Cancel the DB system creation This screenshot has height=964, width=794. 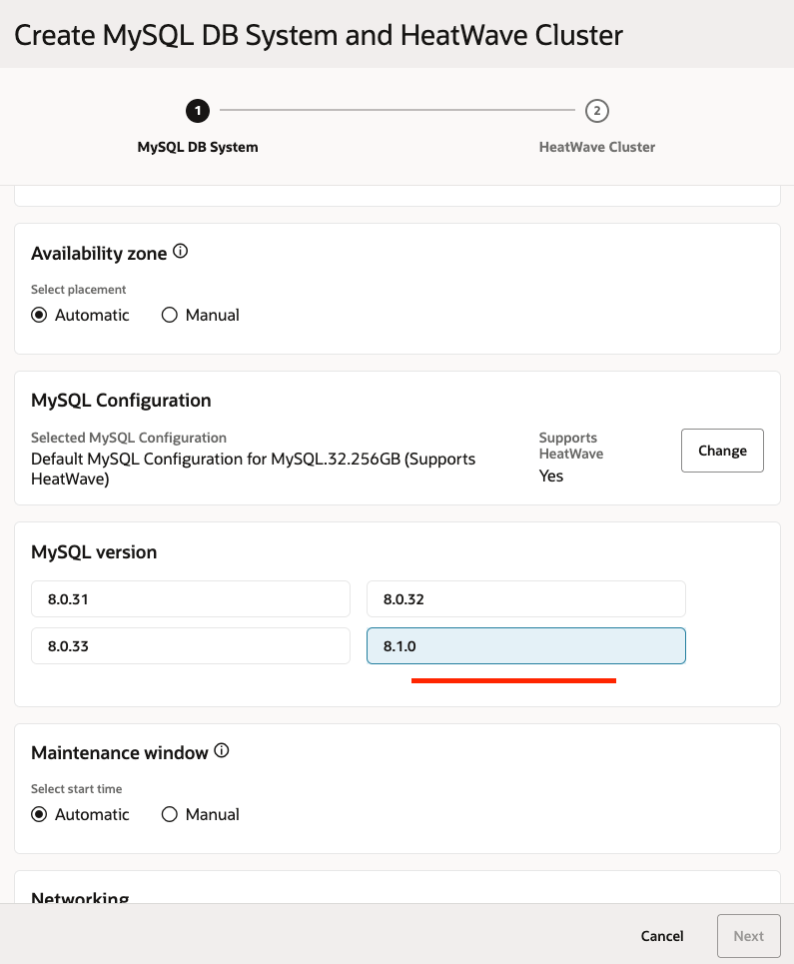(x=662, y=936)
